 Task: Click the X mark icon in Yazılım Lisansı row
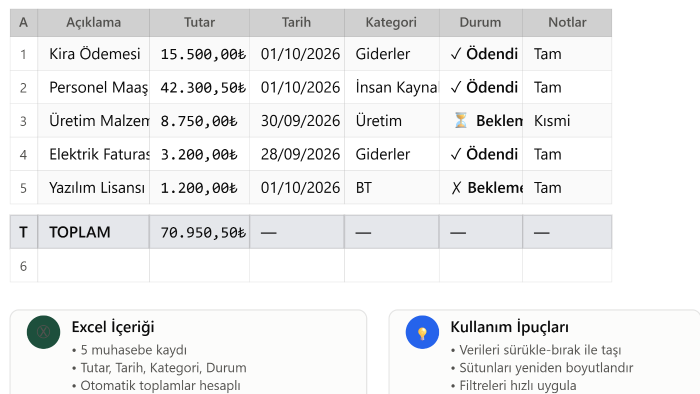(x=456, y=188)
